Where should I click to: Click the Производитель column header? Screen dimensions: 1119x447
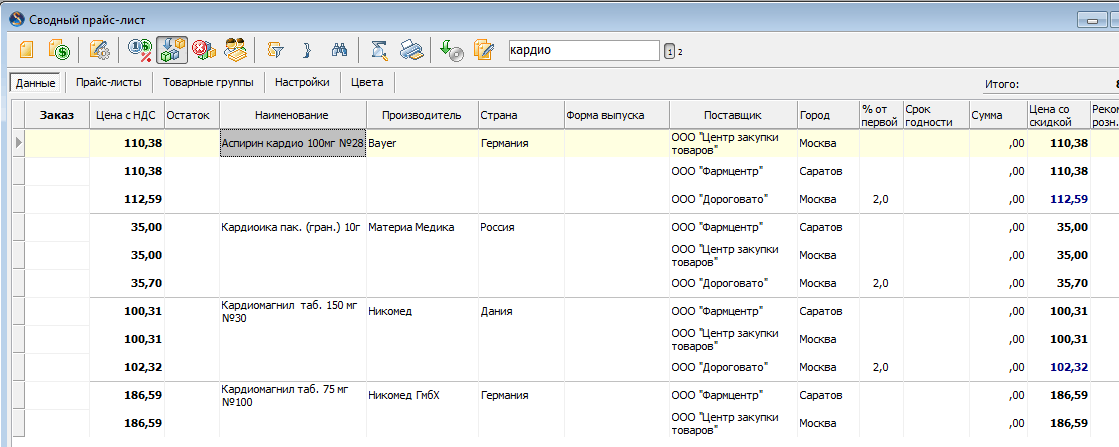(422, 115)
